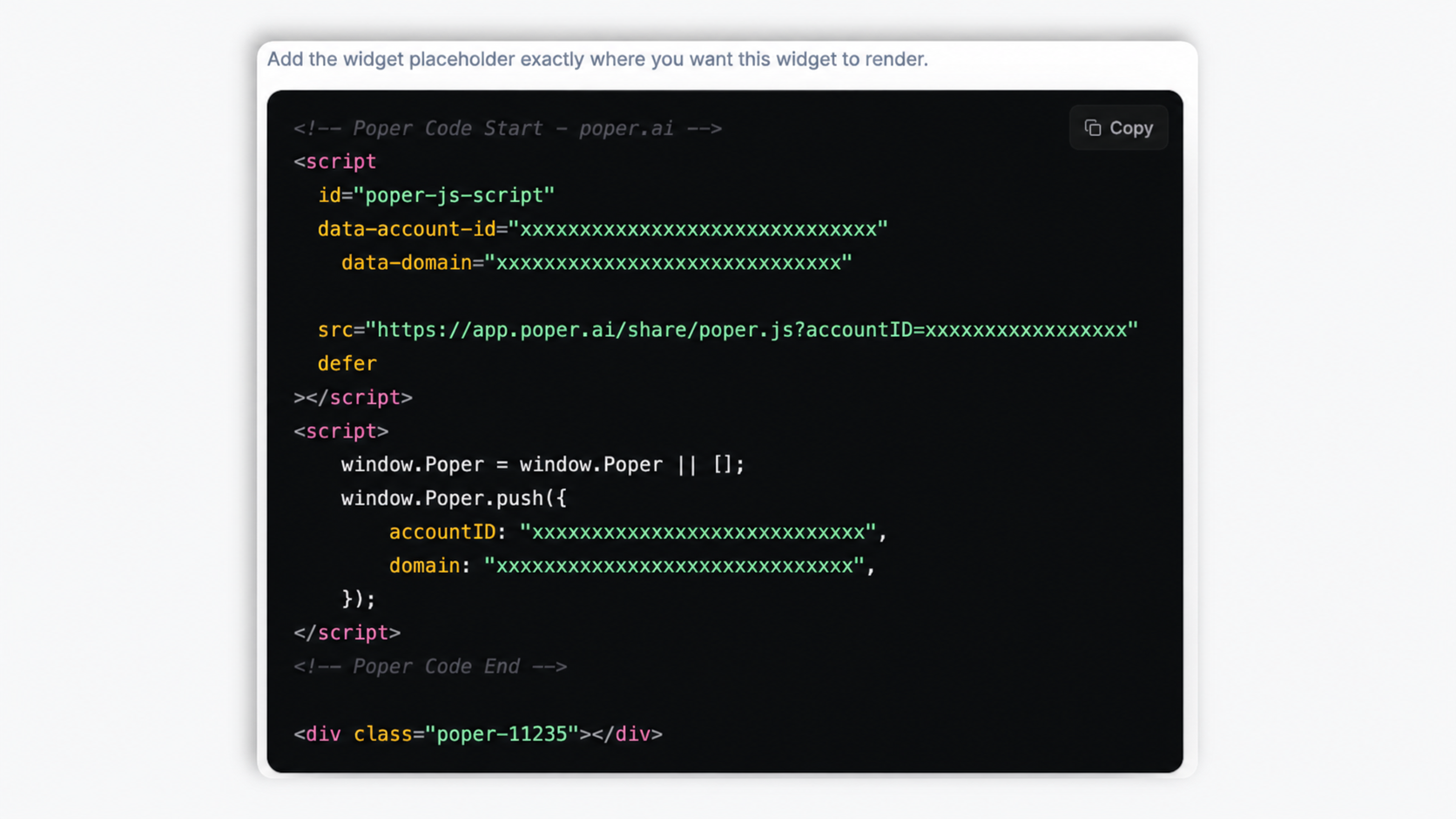This screenshot has width=1456, height=819.
Task: Click the 'Add the widget placeholder' instruction text
Action: tap(597, 59)
